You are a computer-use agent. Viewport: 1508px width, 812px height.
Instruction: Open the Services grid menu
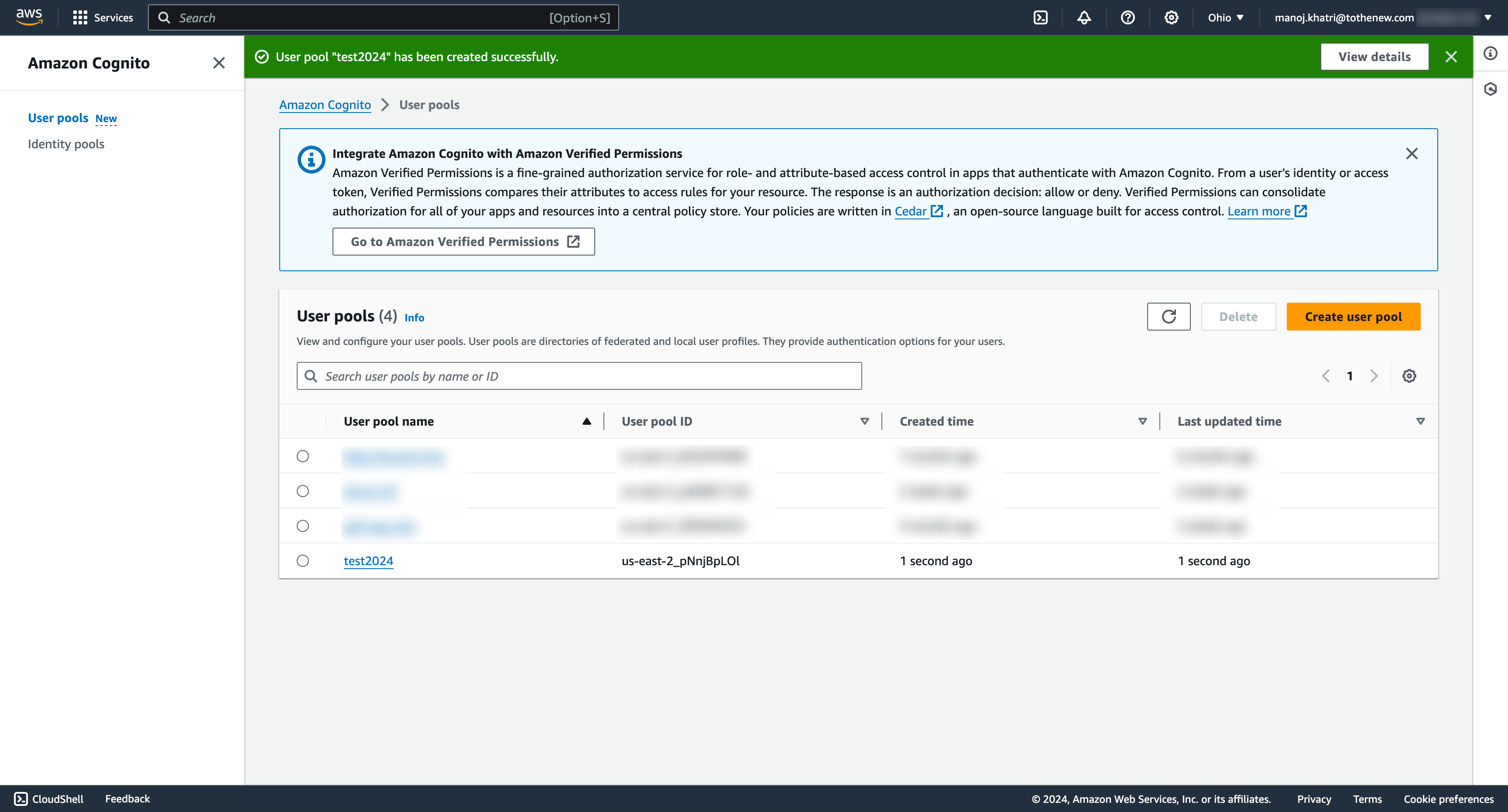pyautogui.click(x=103, y=17)
